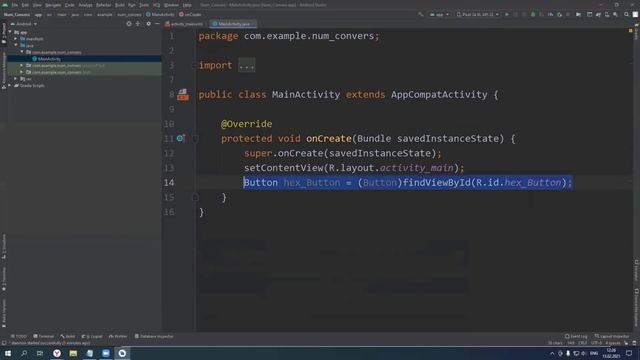Open Structure tool window from left stripe
This screenshot has width=640, height=360.
(4, 246)
